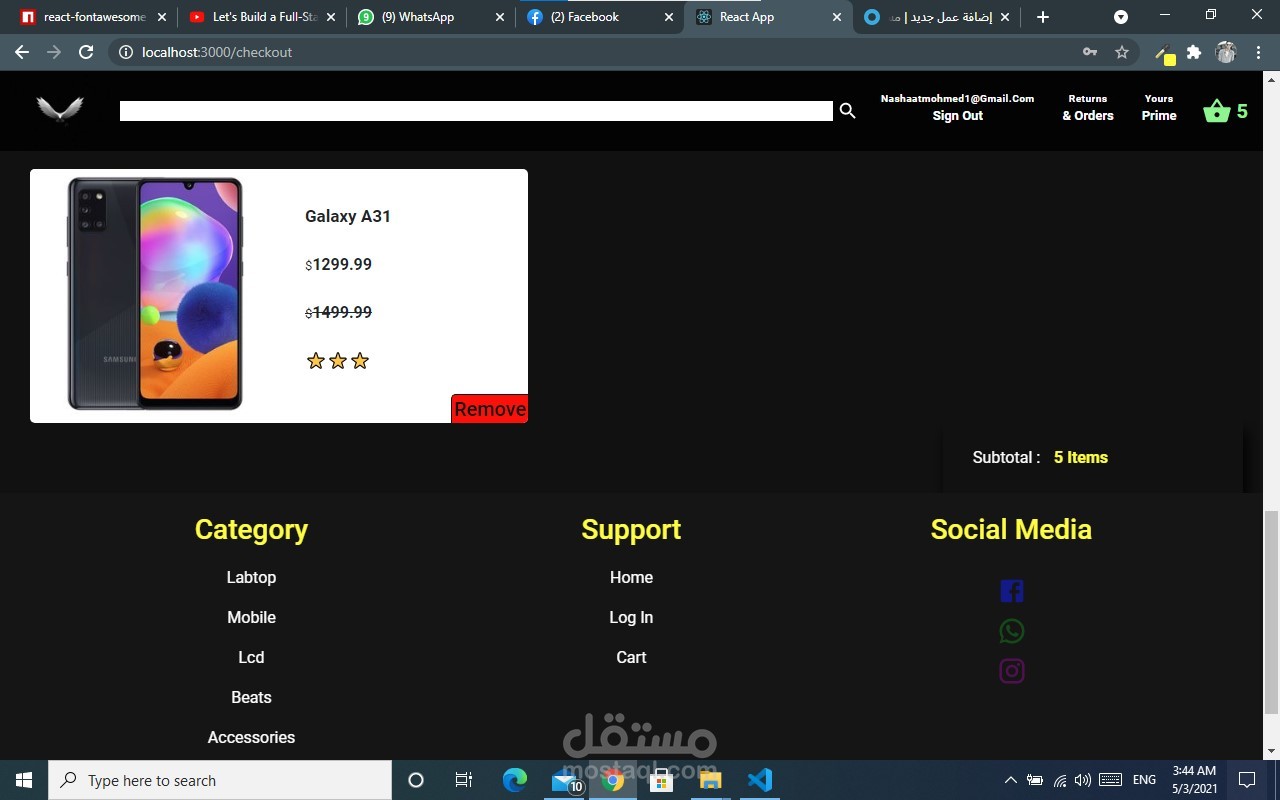Viewport: 1280px width, 800px height.
Task: Open Task View on the taskbar
Action: click(464, 780)
